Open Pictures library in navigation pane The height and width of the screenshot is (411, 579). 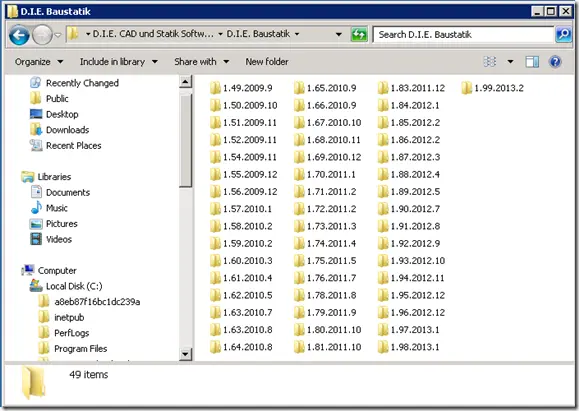(54, 224)
